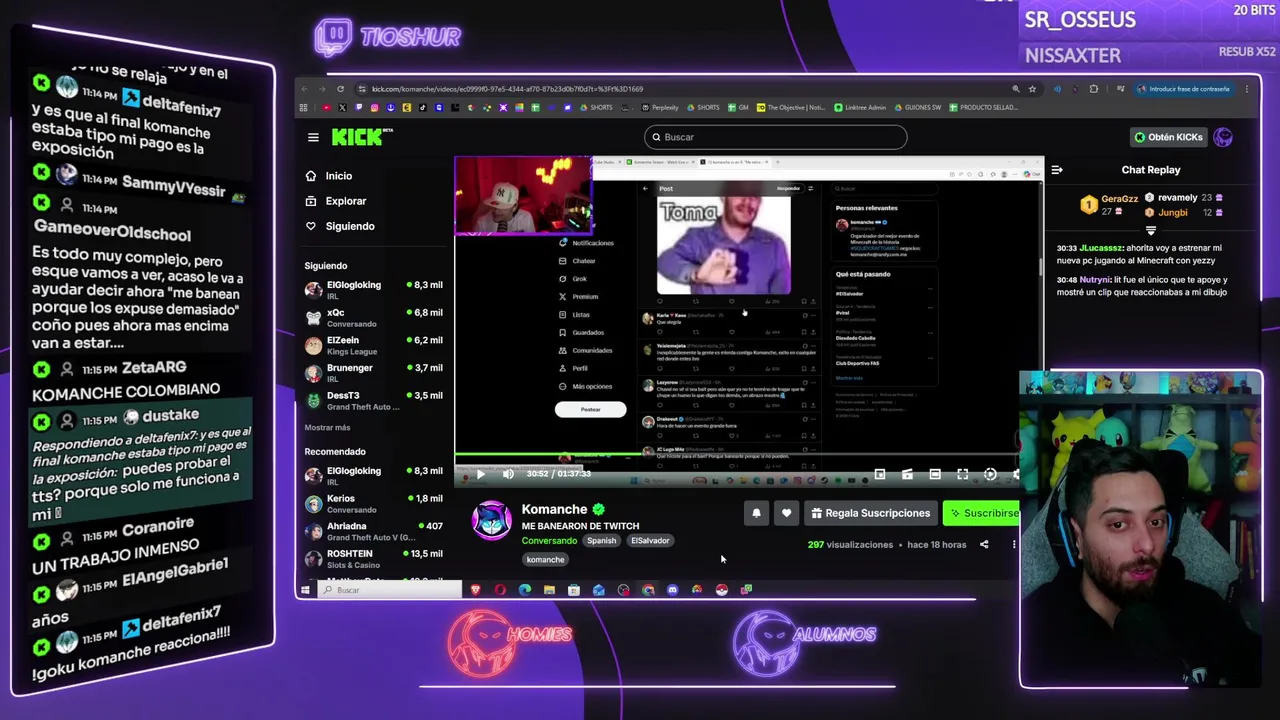This screenshot has height=720, width=1280.
Task: Open Jungbi in the gifter leaderboard
Action: coord(1173,212)
